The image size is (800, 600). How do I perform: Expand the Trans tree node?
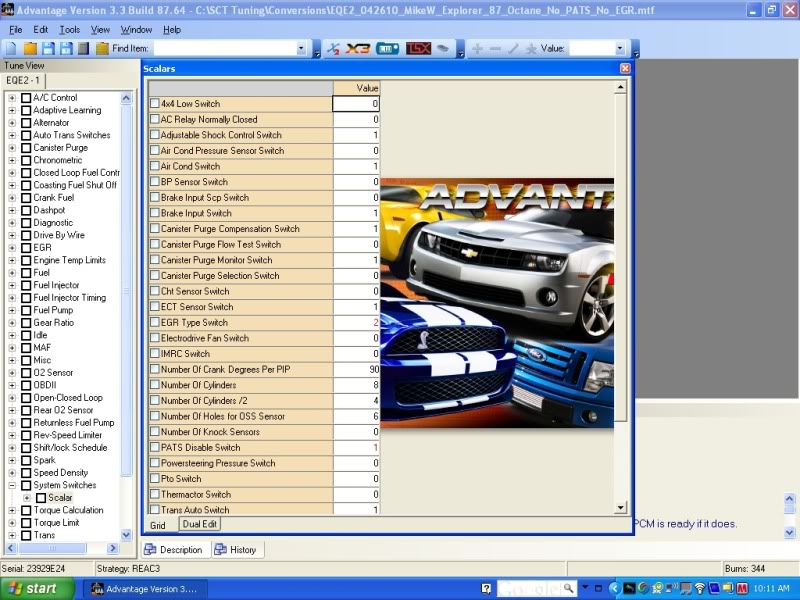click(12, 535)
